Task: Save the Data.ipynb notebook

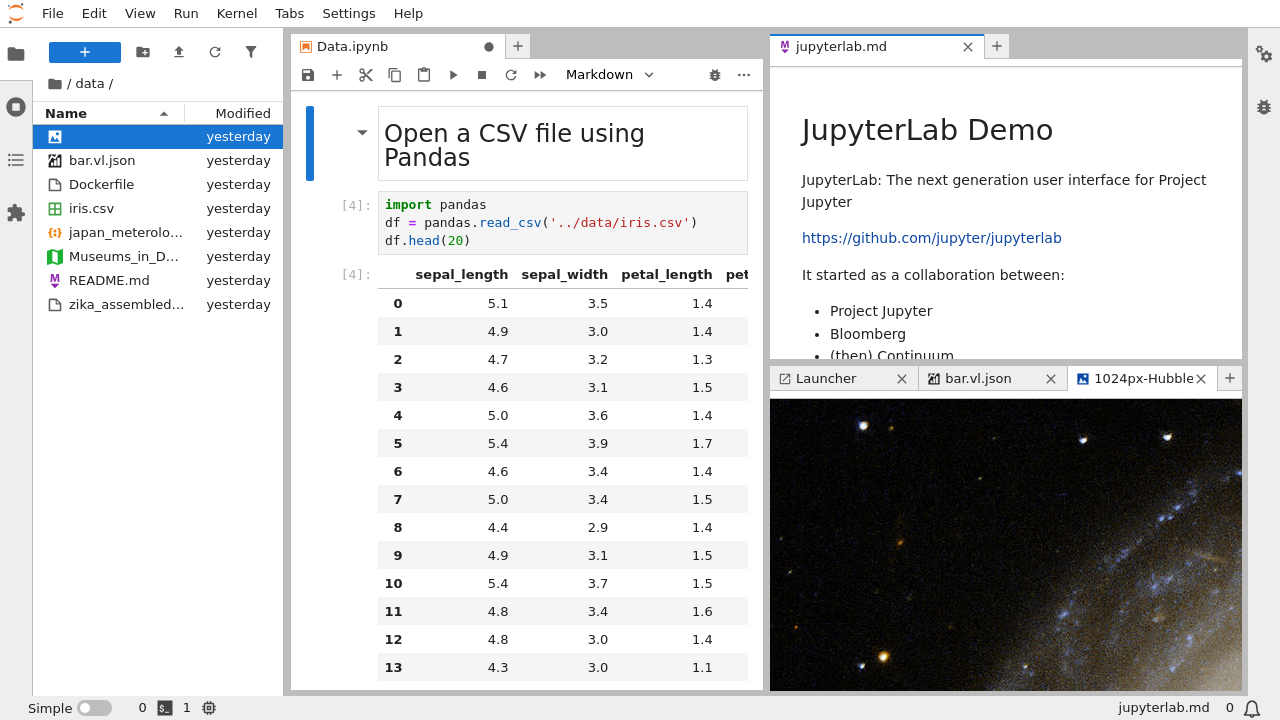Action: (x=308, y=74)
